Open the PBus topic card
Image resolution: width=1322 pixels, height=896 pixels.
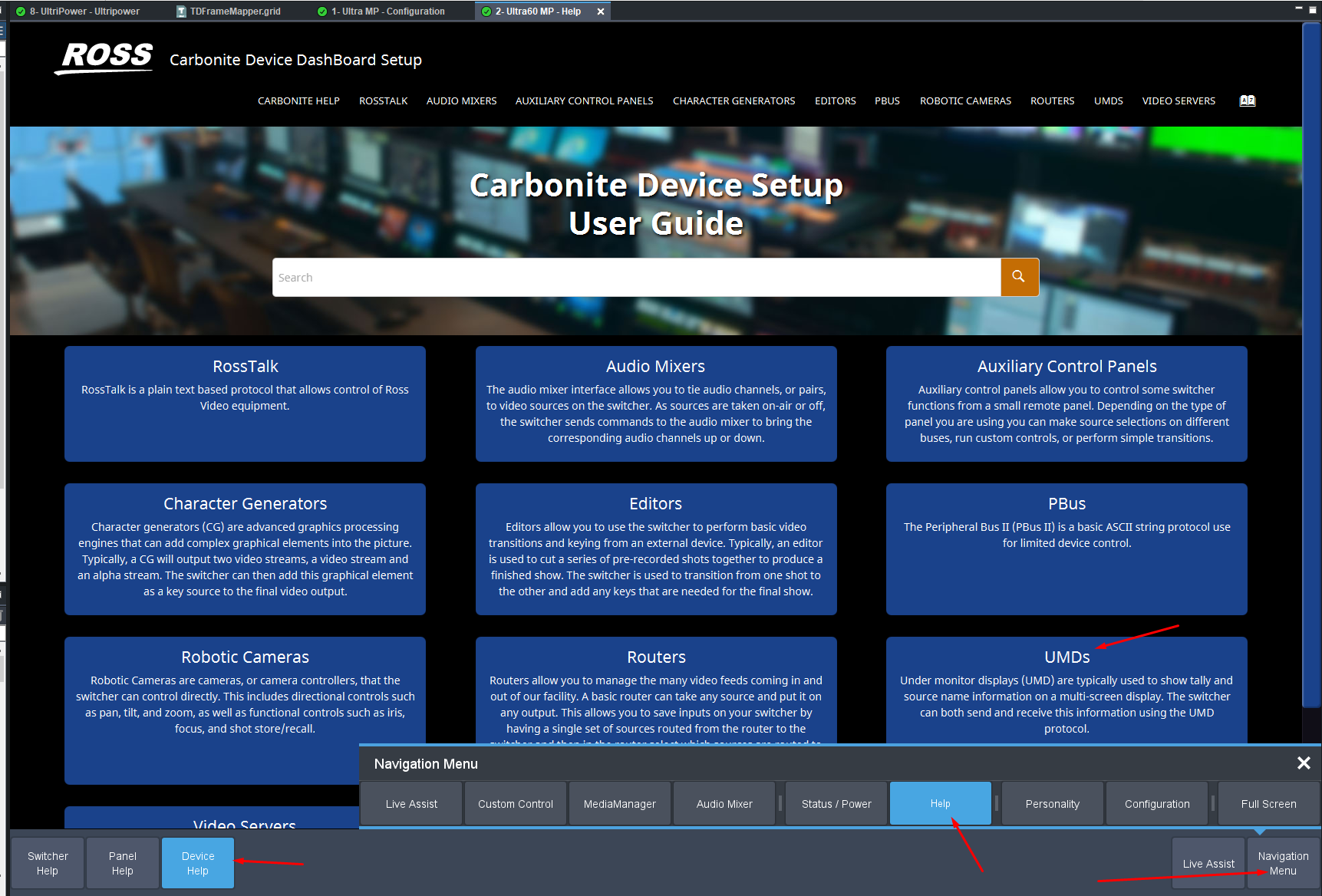coord(1067,549)
